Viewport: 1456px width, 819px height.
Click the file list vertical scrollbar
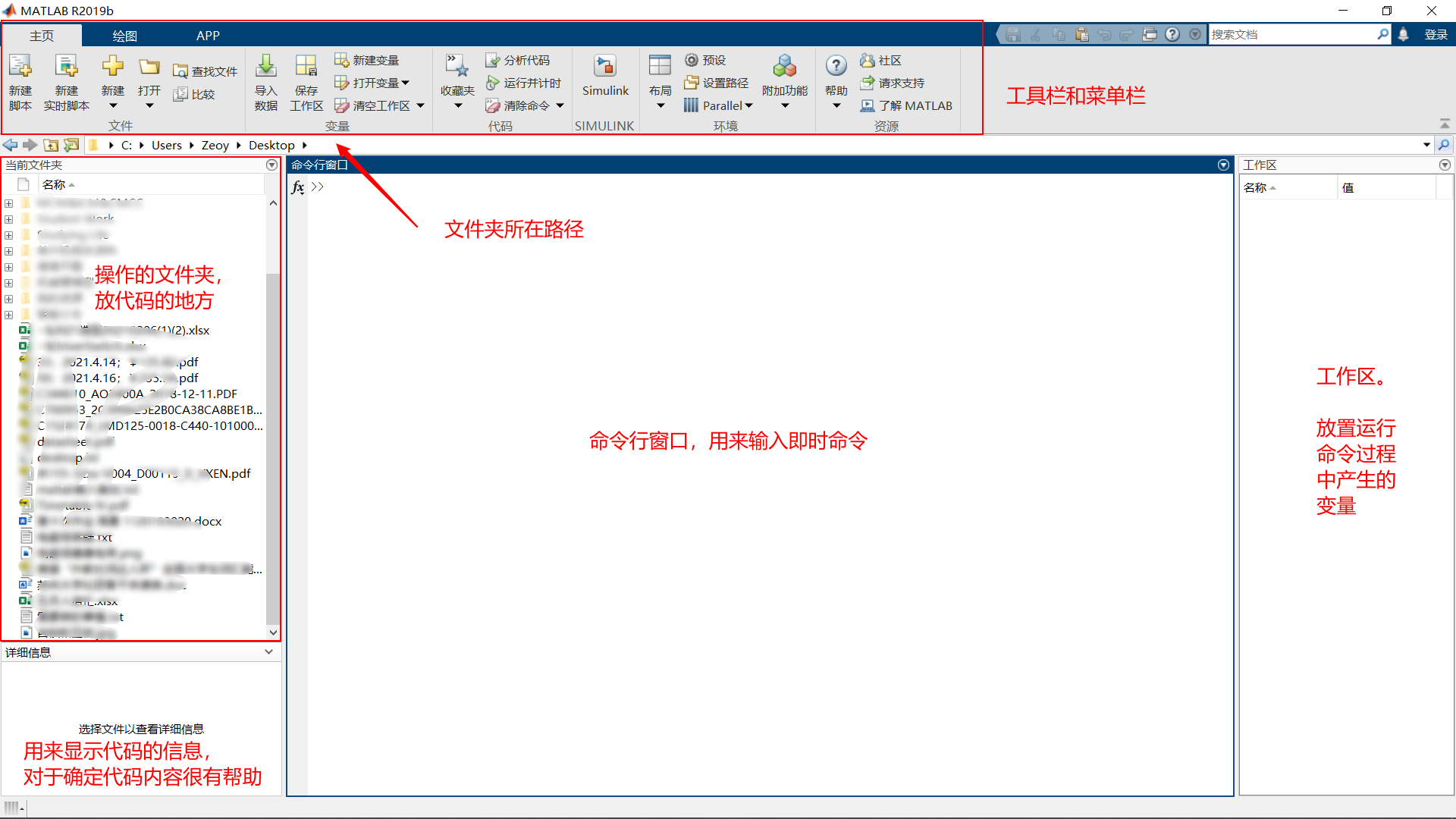pos(273,447)
